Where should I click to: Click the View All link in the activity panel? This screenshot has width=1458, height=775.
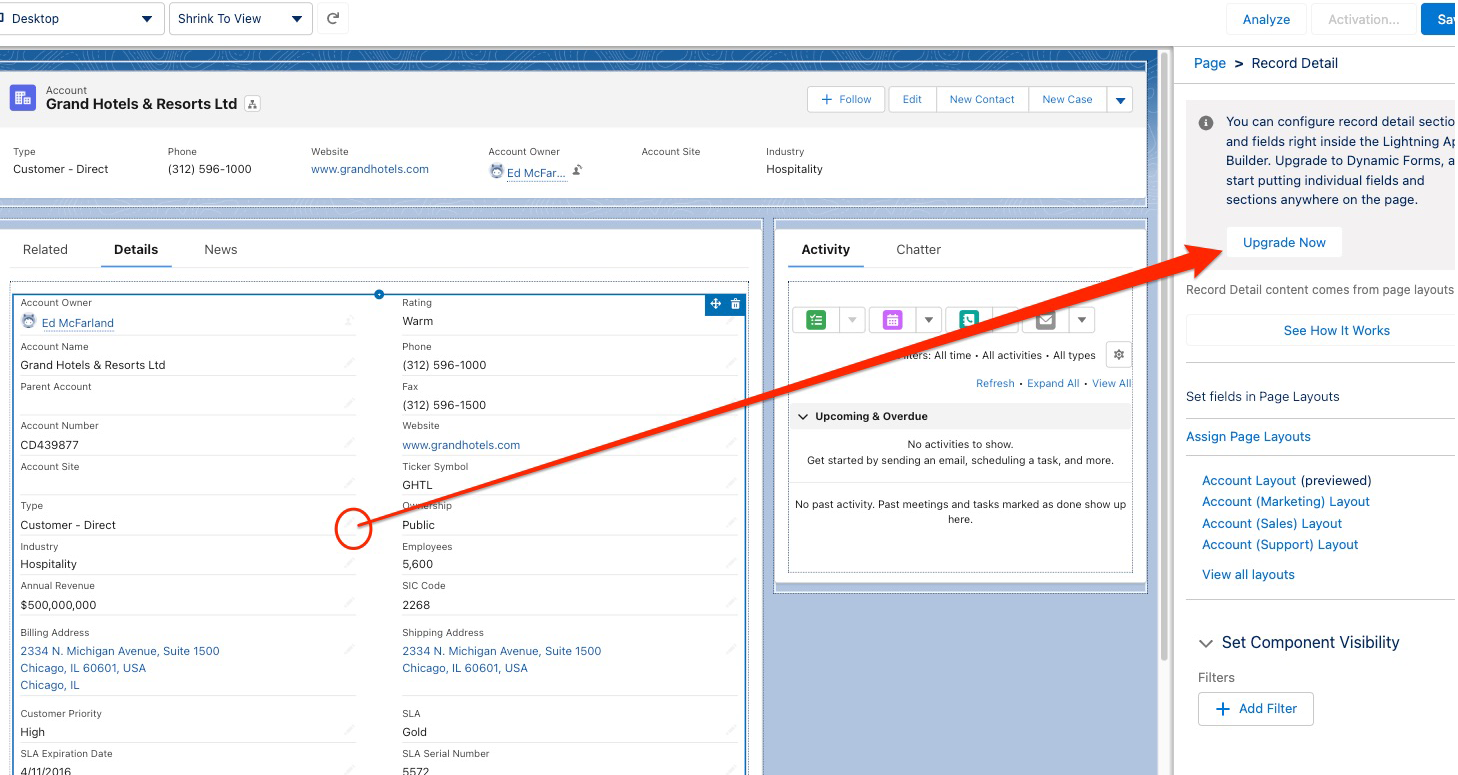[x=1111, y=384]
